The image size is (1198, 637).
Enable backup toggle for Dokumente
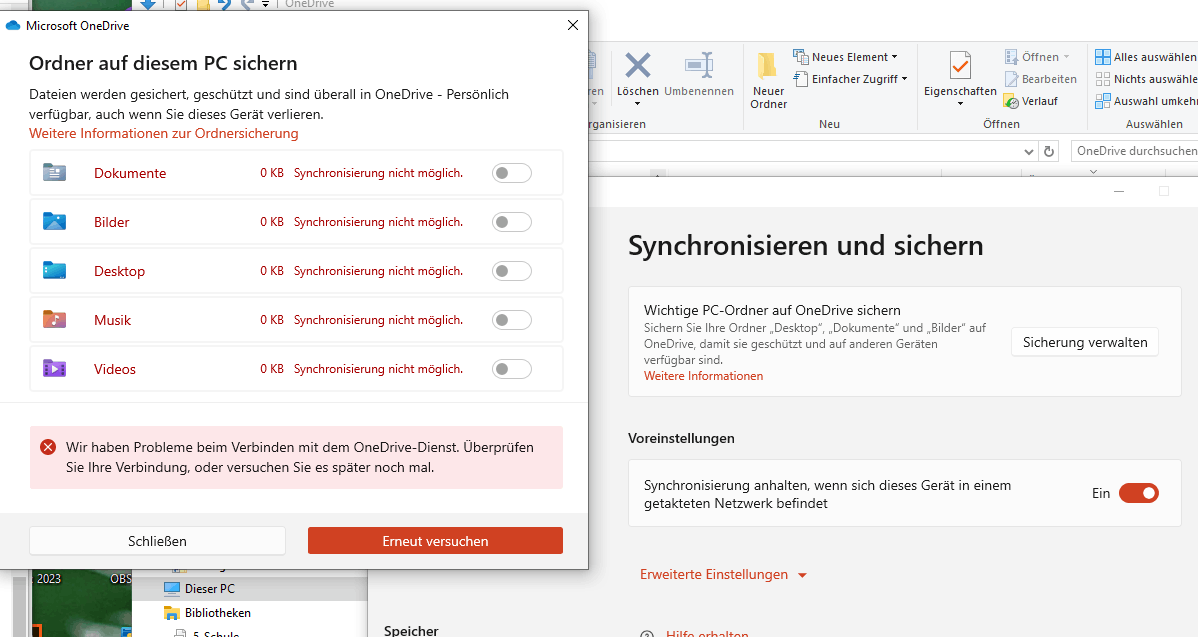coord(511,173)
